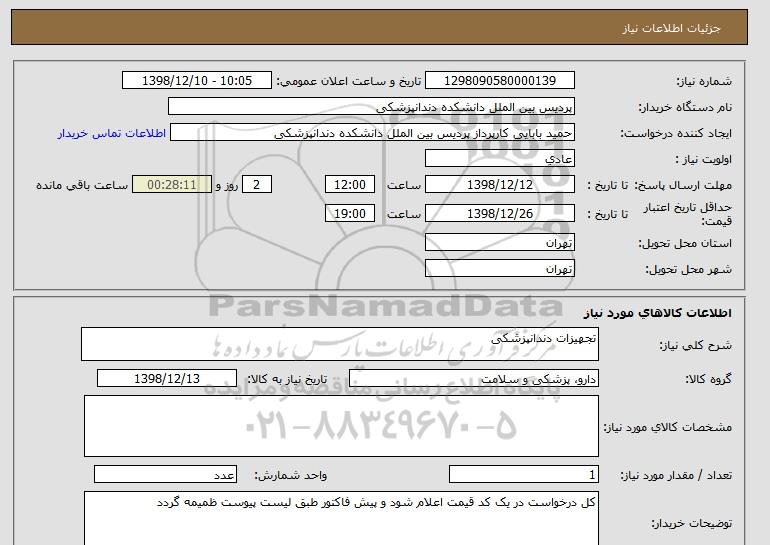Click label تعداد / مقدار مورد نیاز
Viewport: 770px width, 545px height.
[676, 475]
